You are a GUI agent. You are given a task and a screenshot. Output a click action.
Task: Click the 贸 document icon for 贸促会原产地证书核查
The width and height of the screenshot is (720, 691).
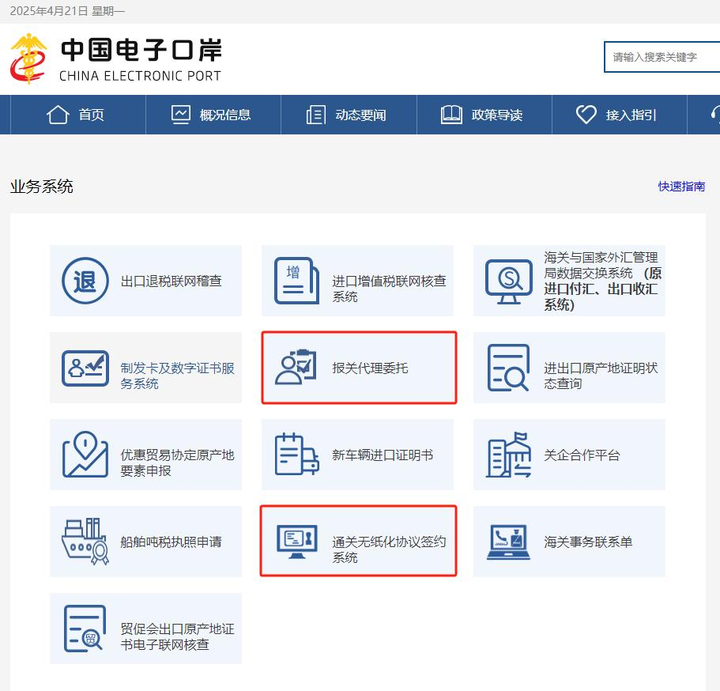point(85,629)
